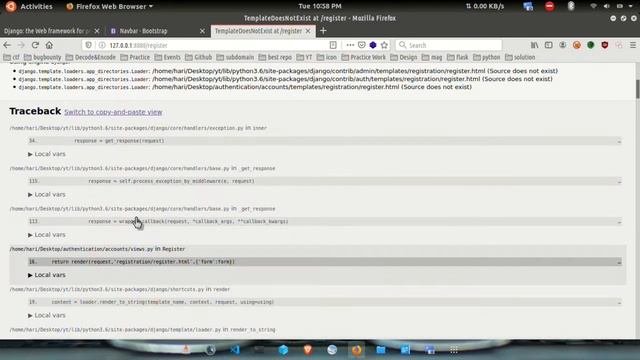Expand Local vars under process_exception_by_middleware frame
Screen dimensions: 640x360
click(47, 194)
